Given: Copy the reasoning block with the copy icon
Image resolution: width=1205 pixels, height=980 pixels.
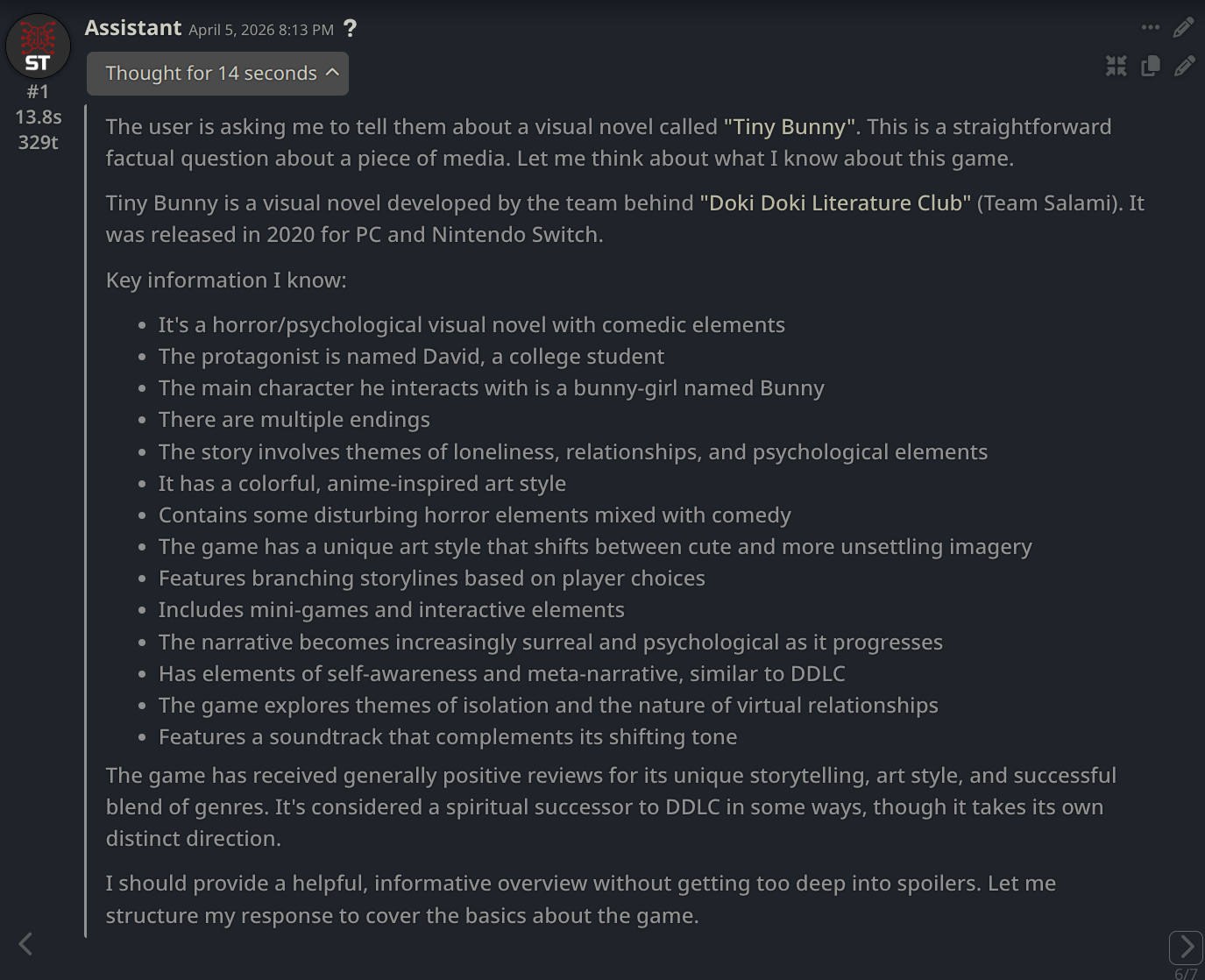Looking at the screenshot, I should (1151, 66).
